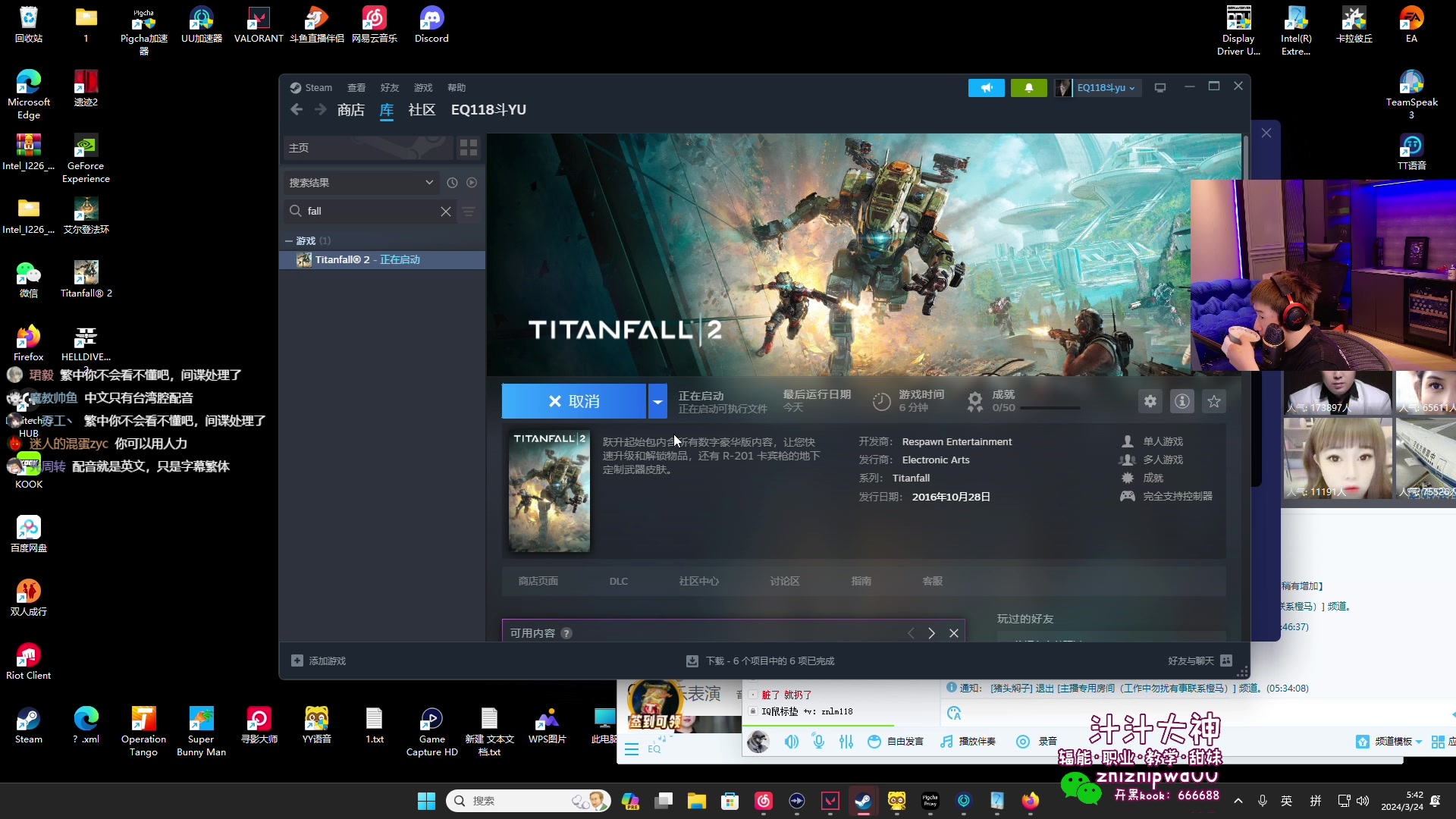Open the DLC link
The image size is (1456, 819).
[x=618, y=581]
